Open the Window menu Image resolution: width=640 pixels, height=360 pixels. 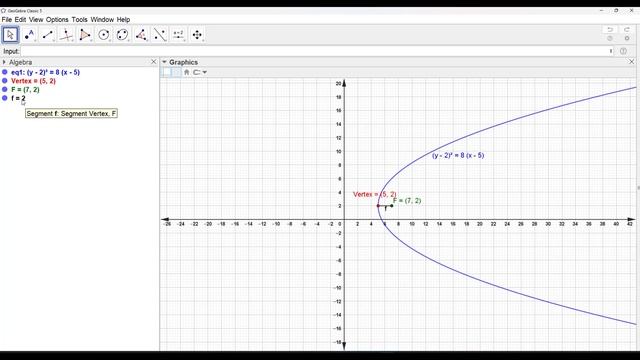tap(102, 20)
